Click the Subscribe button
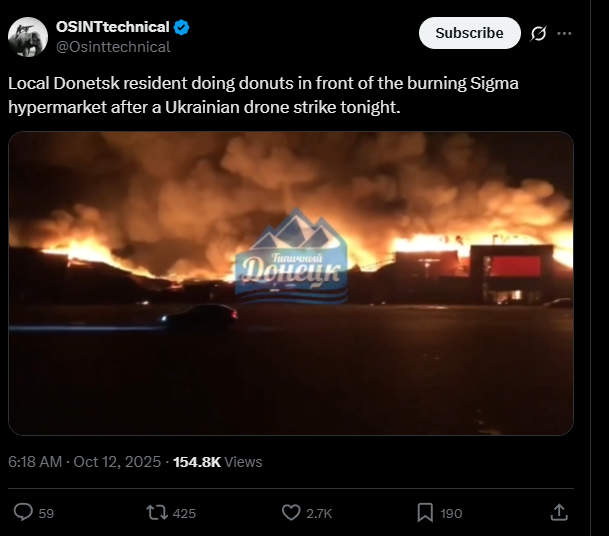609x536 pixels. pos(470,33)
